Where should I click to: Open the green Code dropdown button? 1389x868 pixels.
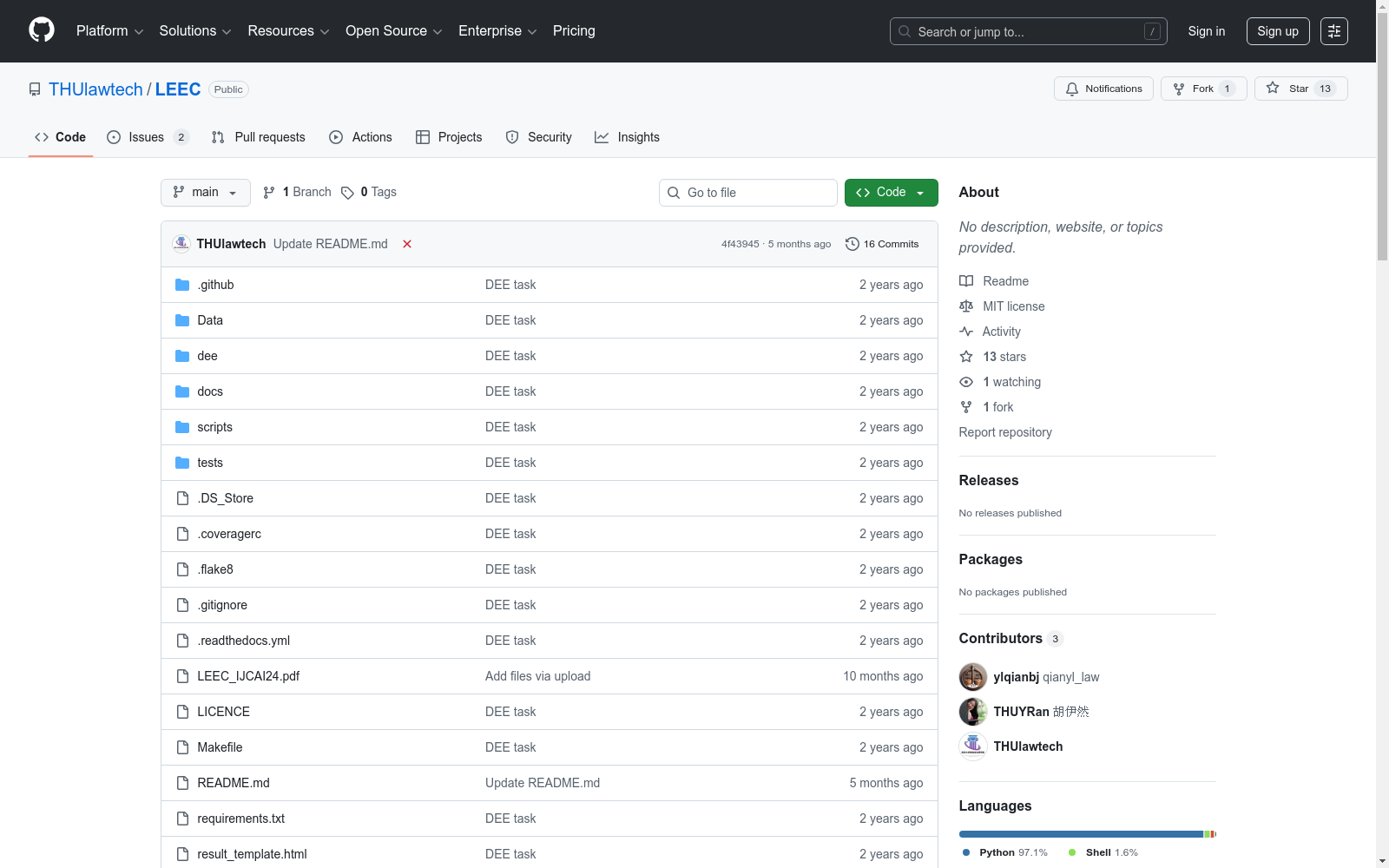point(891,193)
